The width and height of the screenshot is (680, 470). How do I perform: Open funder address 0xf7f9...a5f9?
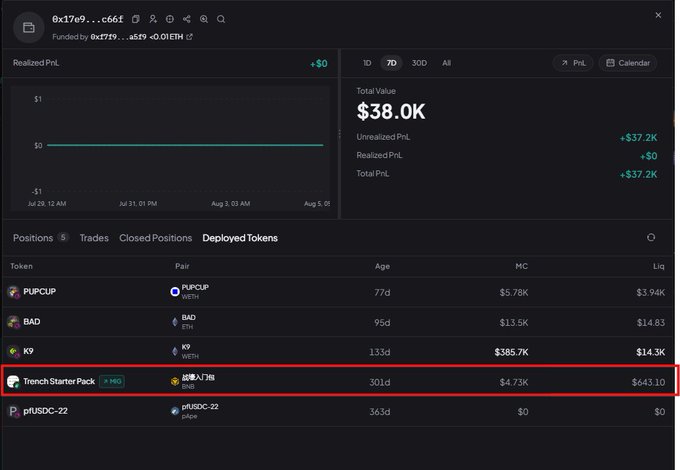tap(118, 37)
